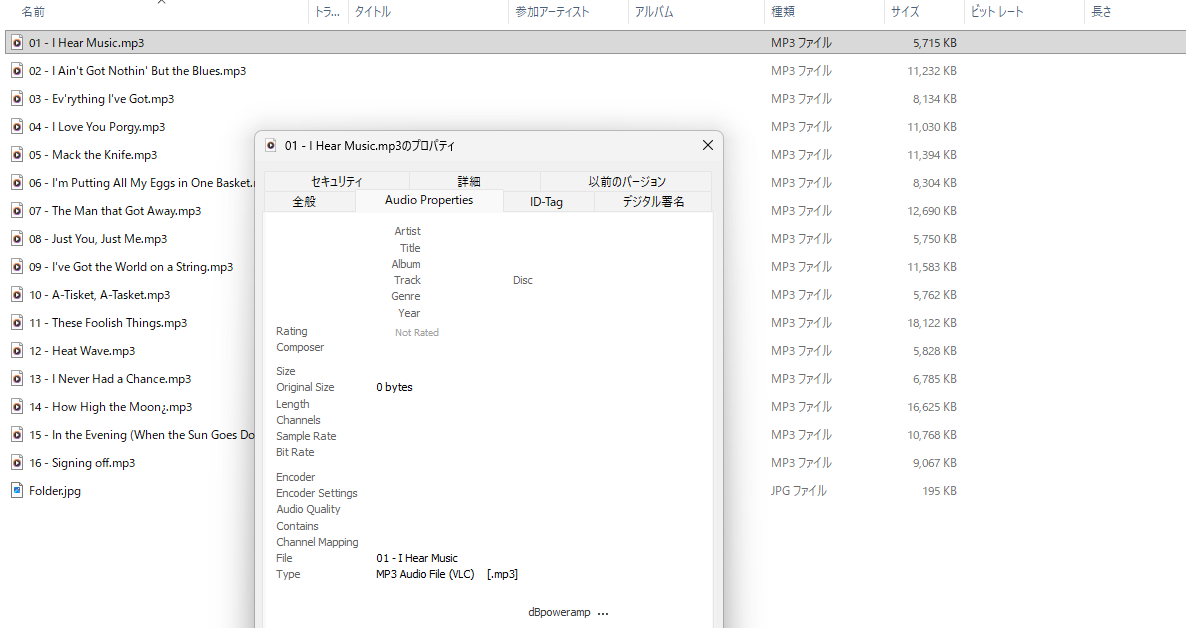Click the Folder.jpg image file icon
The image size is (1186, 628).
coord(16,491)
